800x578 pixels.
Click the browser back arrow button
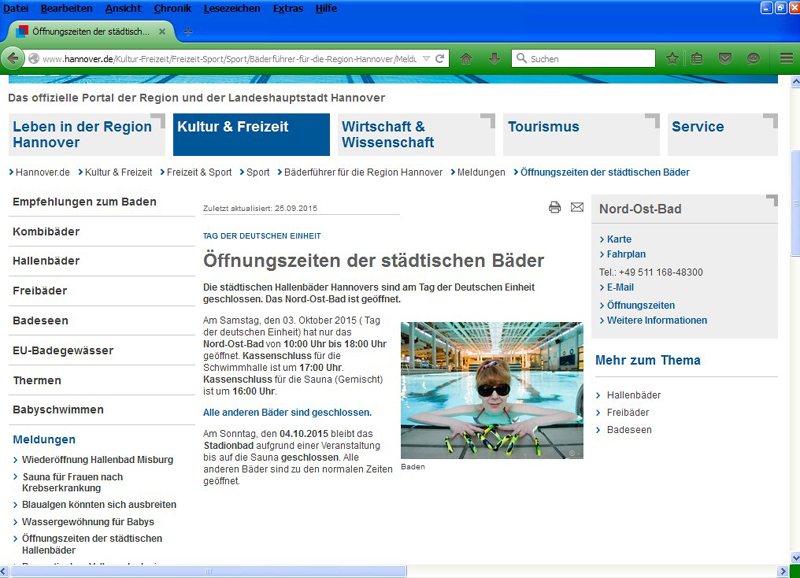pyautogui.click(x=15, y=58)
